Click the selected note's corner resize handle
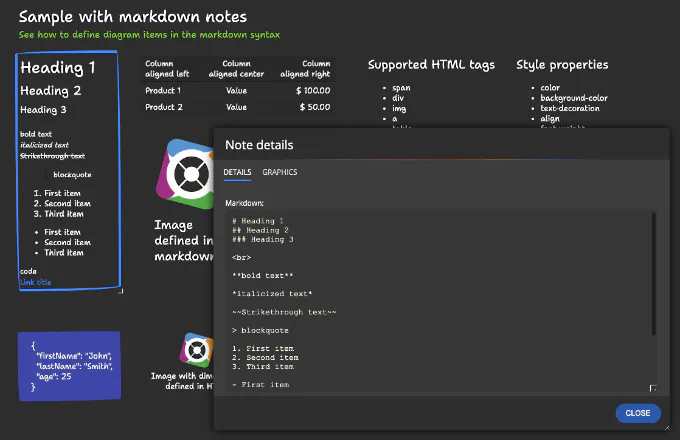Image resolution: width=680 pixels, height=440 pixels. 121,291
